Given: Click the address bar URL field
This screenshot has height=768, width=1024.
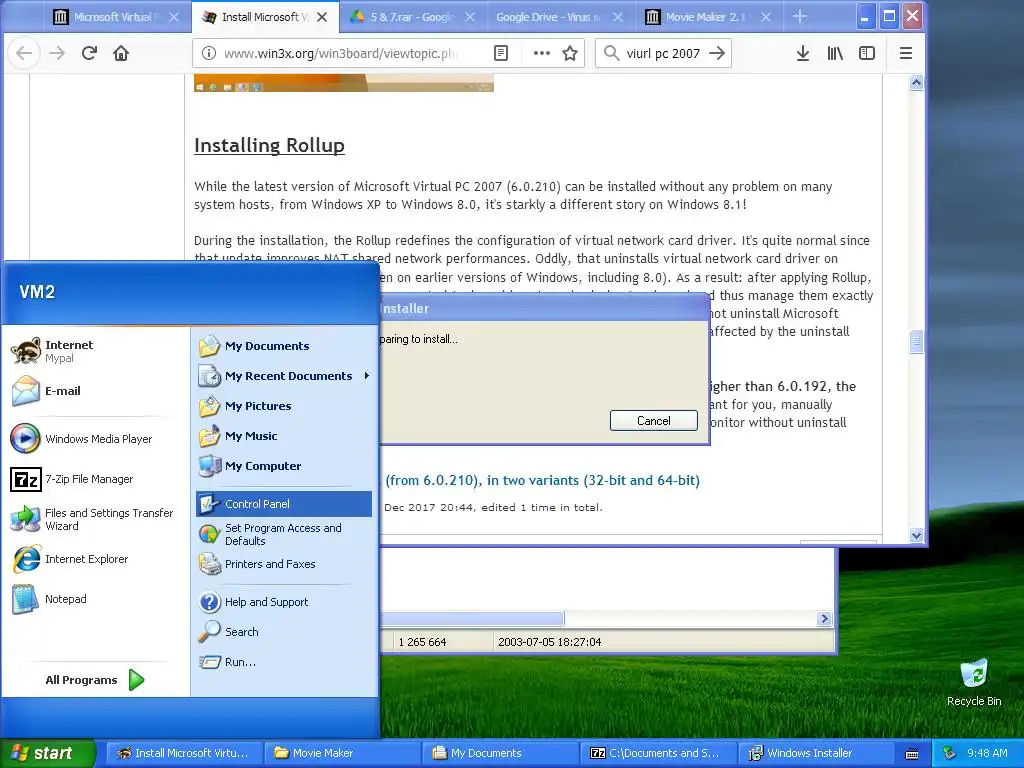Looking at the screenshot, I should point(340,53).
